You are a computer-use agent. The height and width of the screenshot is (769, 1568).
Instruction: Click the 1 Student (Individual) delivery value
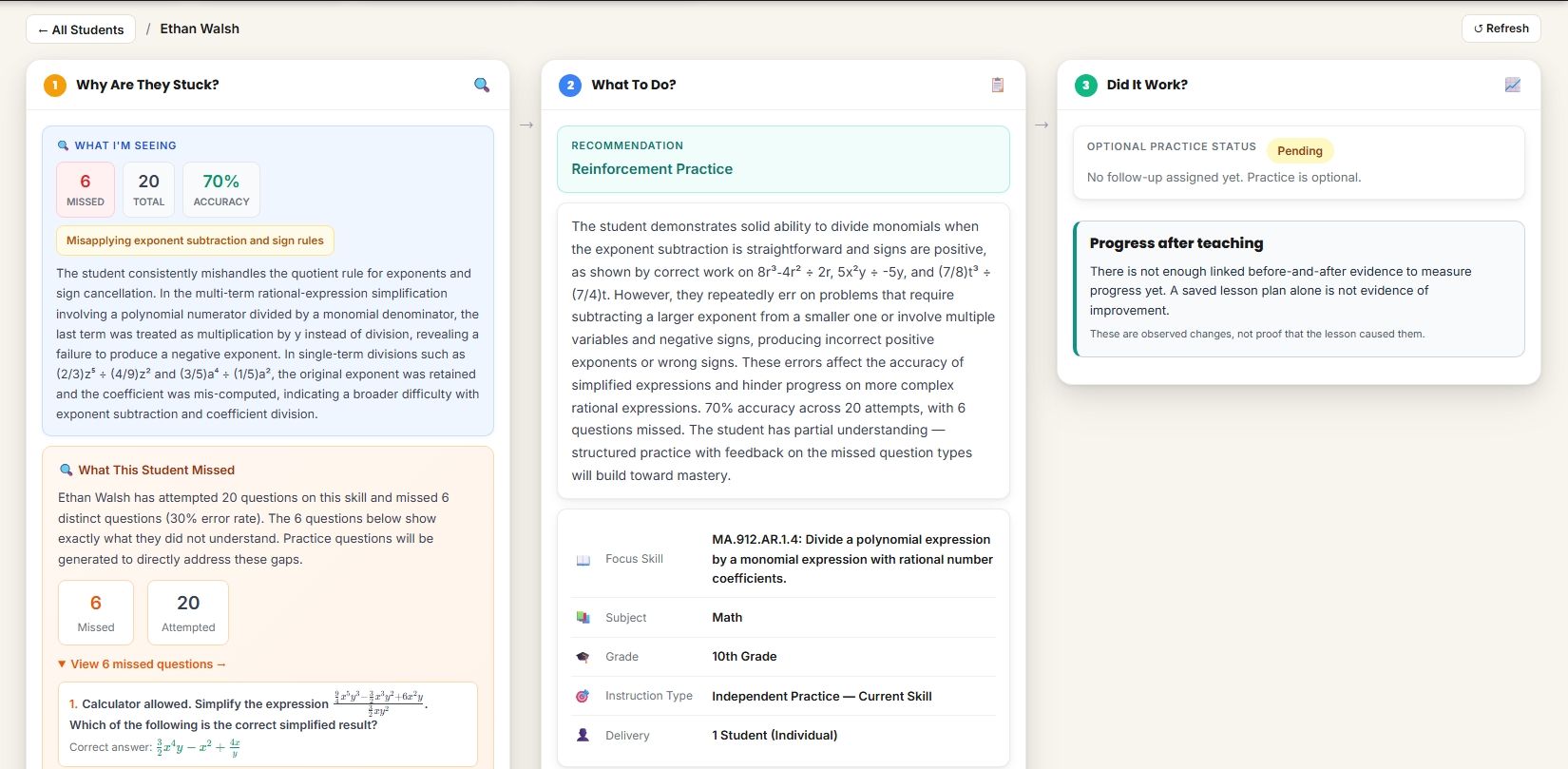click(774, 735)
